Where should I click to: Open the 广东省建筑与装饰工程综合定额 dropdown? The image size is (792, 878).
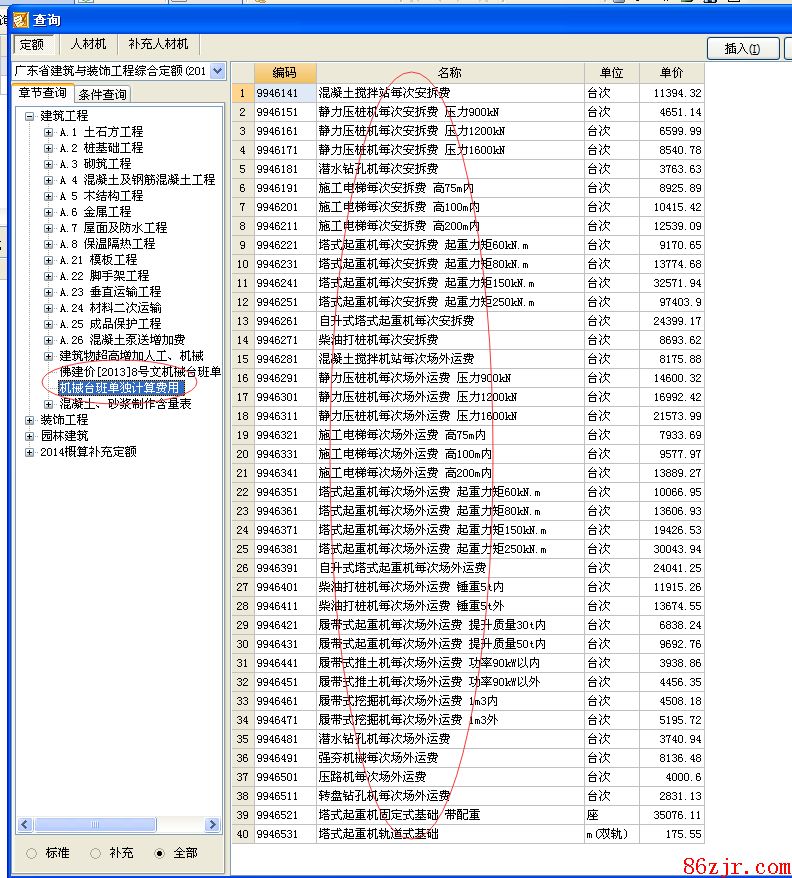(218, 71)
